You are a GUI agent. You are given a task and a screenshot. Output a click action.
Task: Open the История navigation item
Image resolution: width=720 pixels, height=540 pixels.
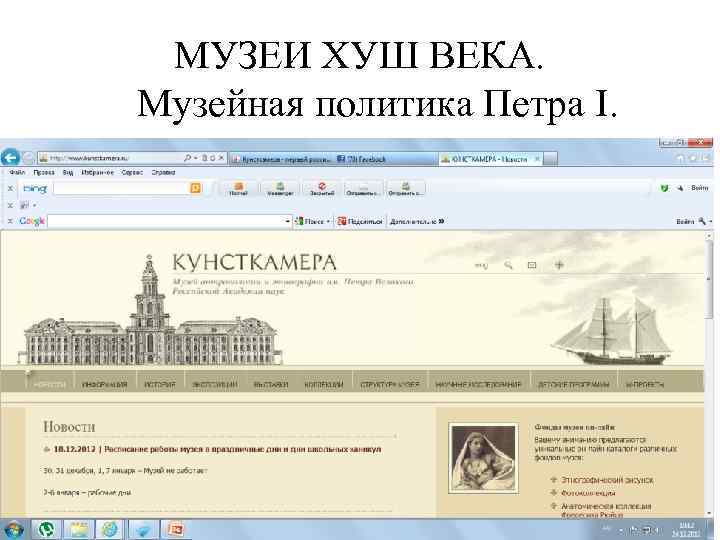click(160, 384)
